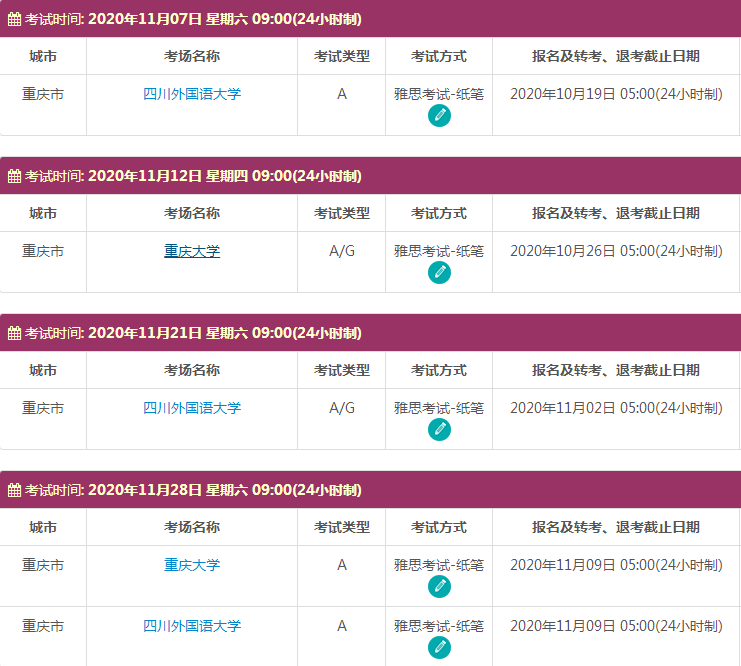This screenshot has width=741, height=666.
Task: Select 2020年11月09日 deadline in last 四川外国语大学 row
Action: [616, 626]
